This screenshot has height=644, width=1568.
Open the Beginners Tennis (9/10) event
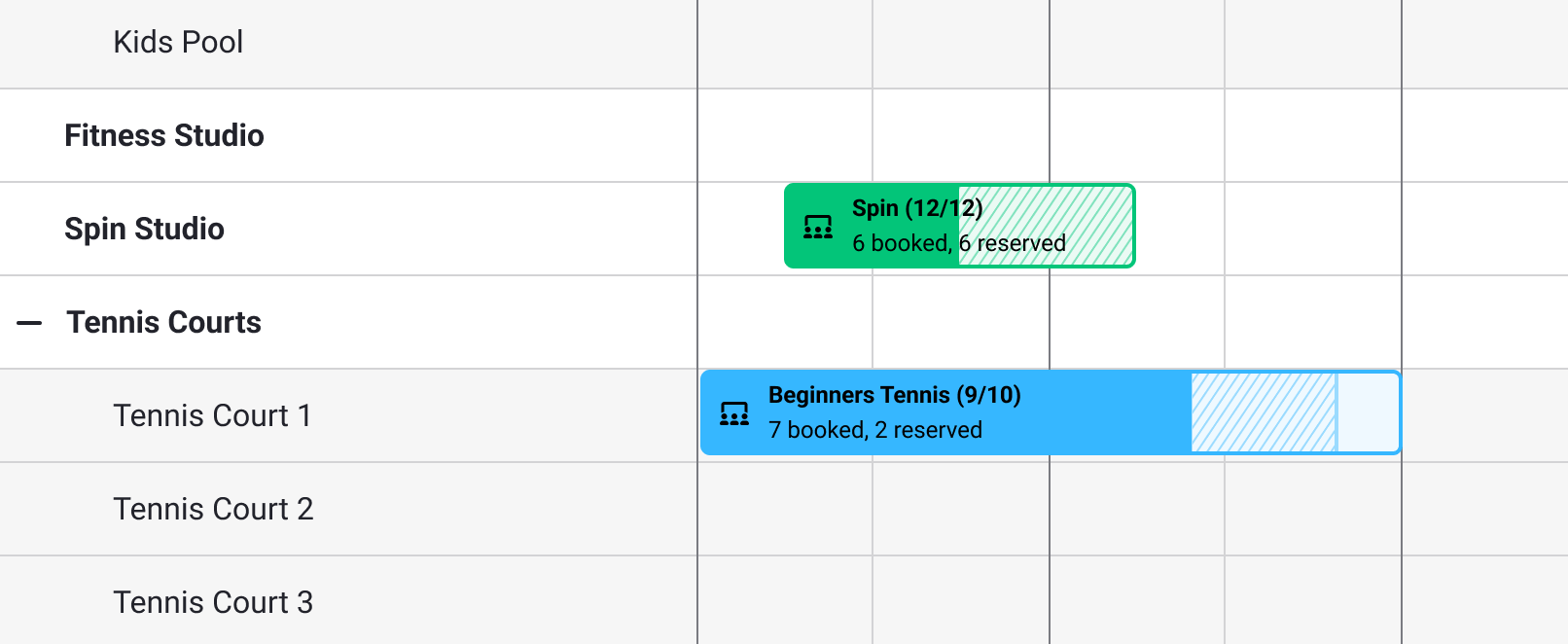coord(895,395)
